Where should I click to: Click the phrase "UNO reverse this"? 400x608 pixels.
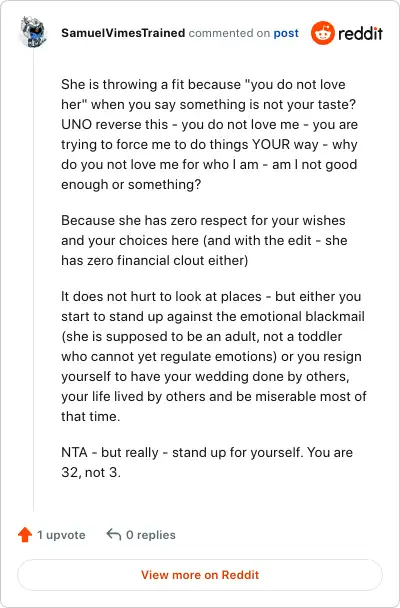pos(114,124)
